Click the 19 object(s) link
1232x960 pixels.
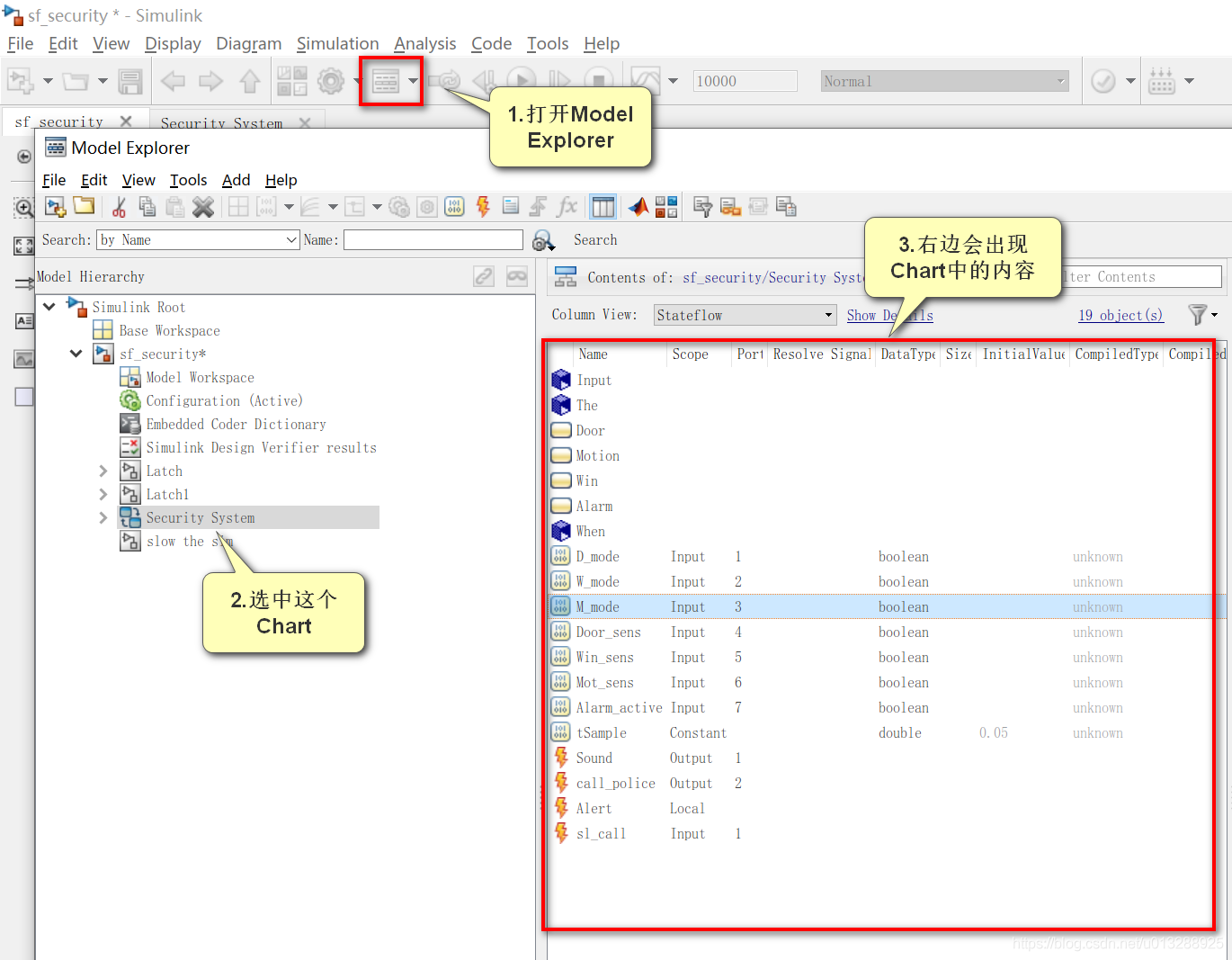pyautogui.click(x=1120, y=315)
